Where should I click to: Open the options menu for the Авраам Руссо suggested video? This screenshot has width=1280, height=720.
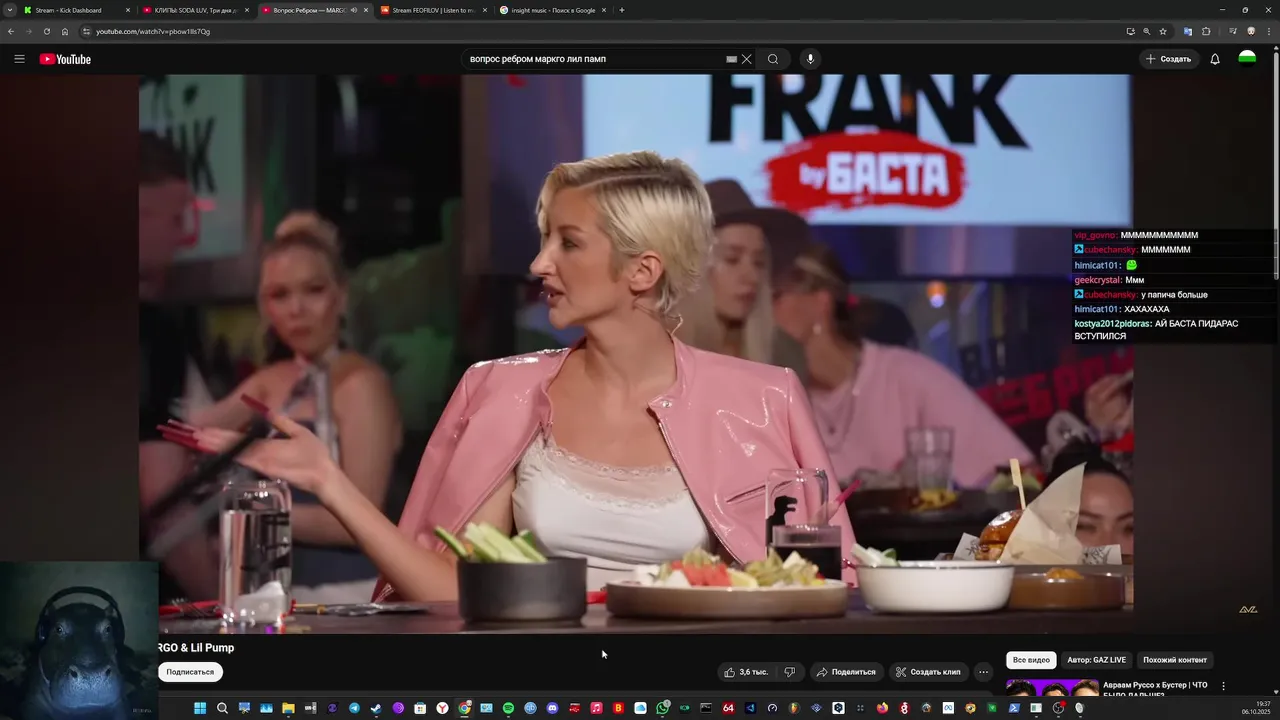(1223, 686)
